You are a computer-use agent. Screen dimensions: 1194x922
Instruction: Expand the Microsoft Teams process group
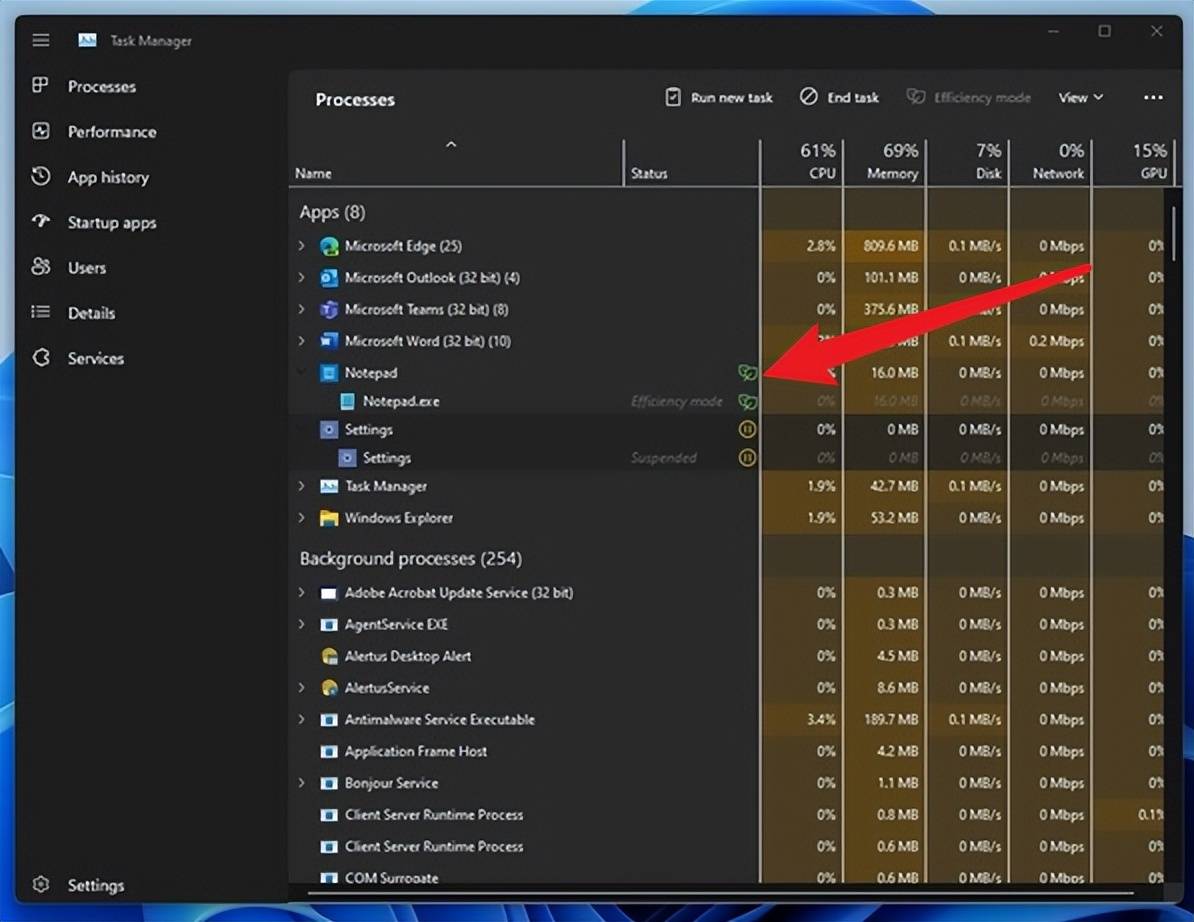point(302,310)
